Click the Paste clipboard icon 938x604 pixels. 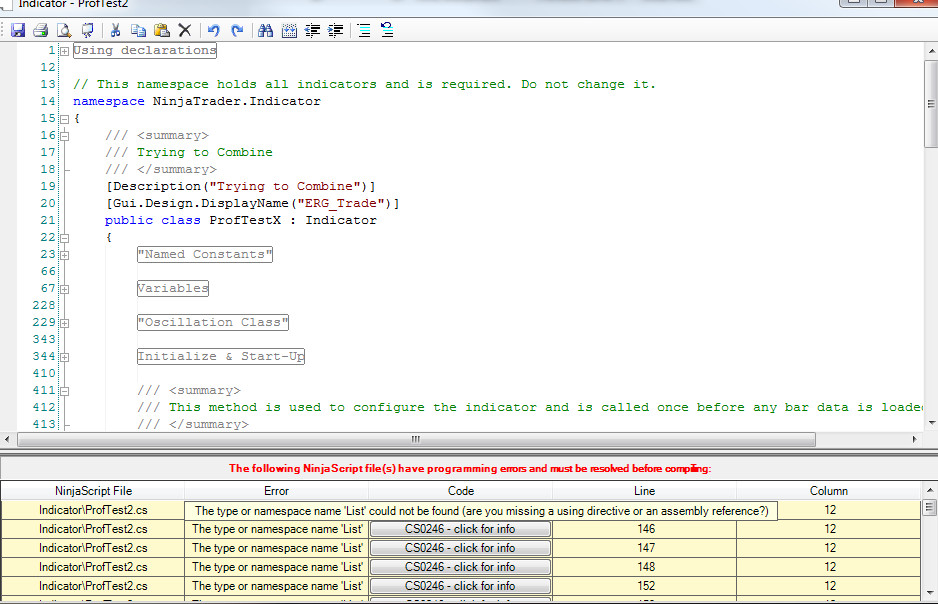click(x=161, y=31)
